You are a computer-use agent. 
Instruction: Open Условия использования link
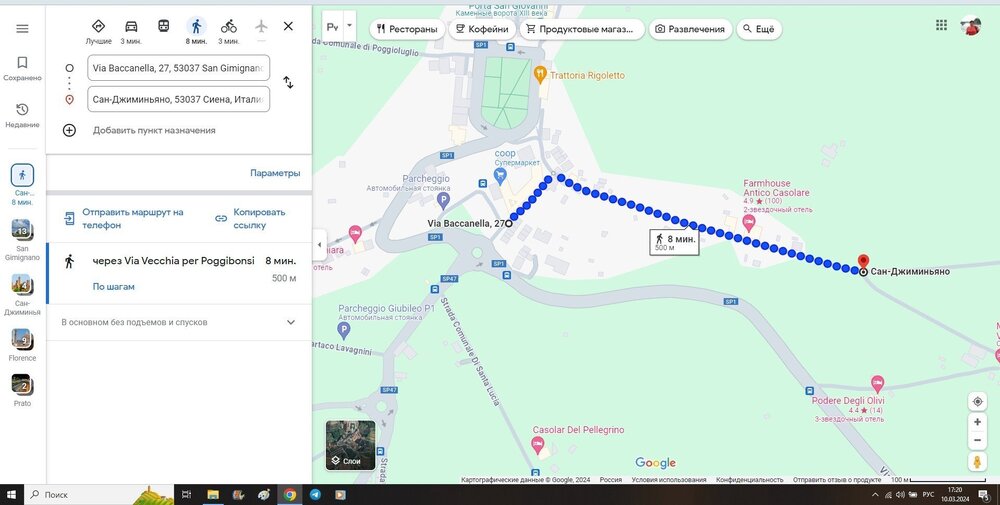coord(669,479)
